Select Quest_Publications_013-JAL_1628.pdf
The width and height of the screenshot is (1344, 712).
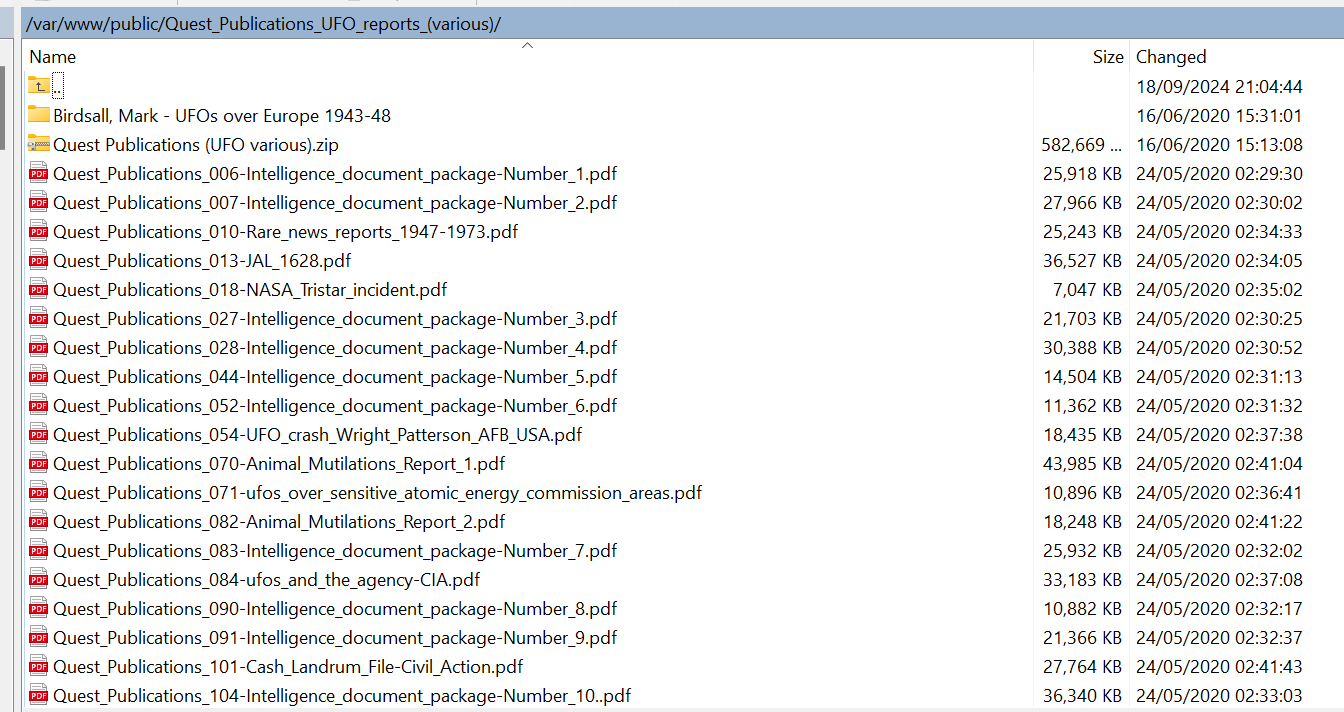coord(202,261)
